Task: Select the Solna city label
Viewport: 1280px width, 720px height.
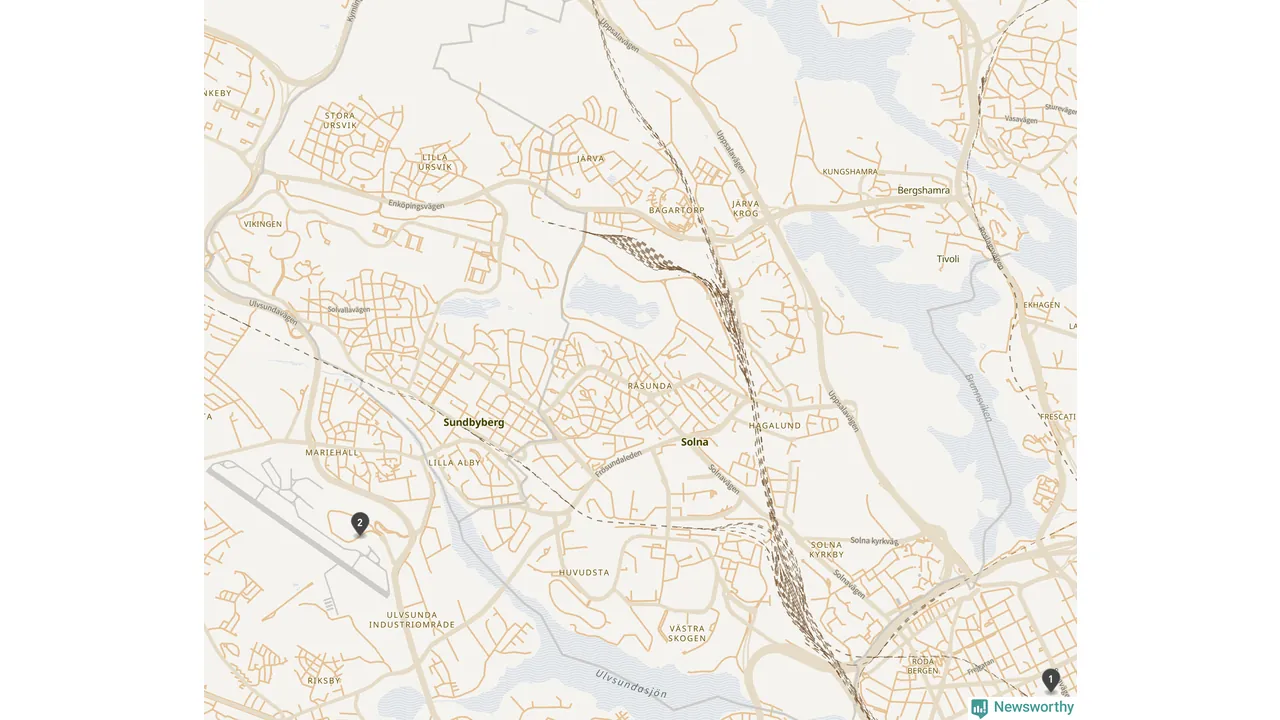Action: click(694, 442)
